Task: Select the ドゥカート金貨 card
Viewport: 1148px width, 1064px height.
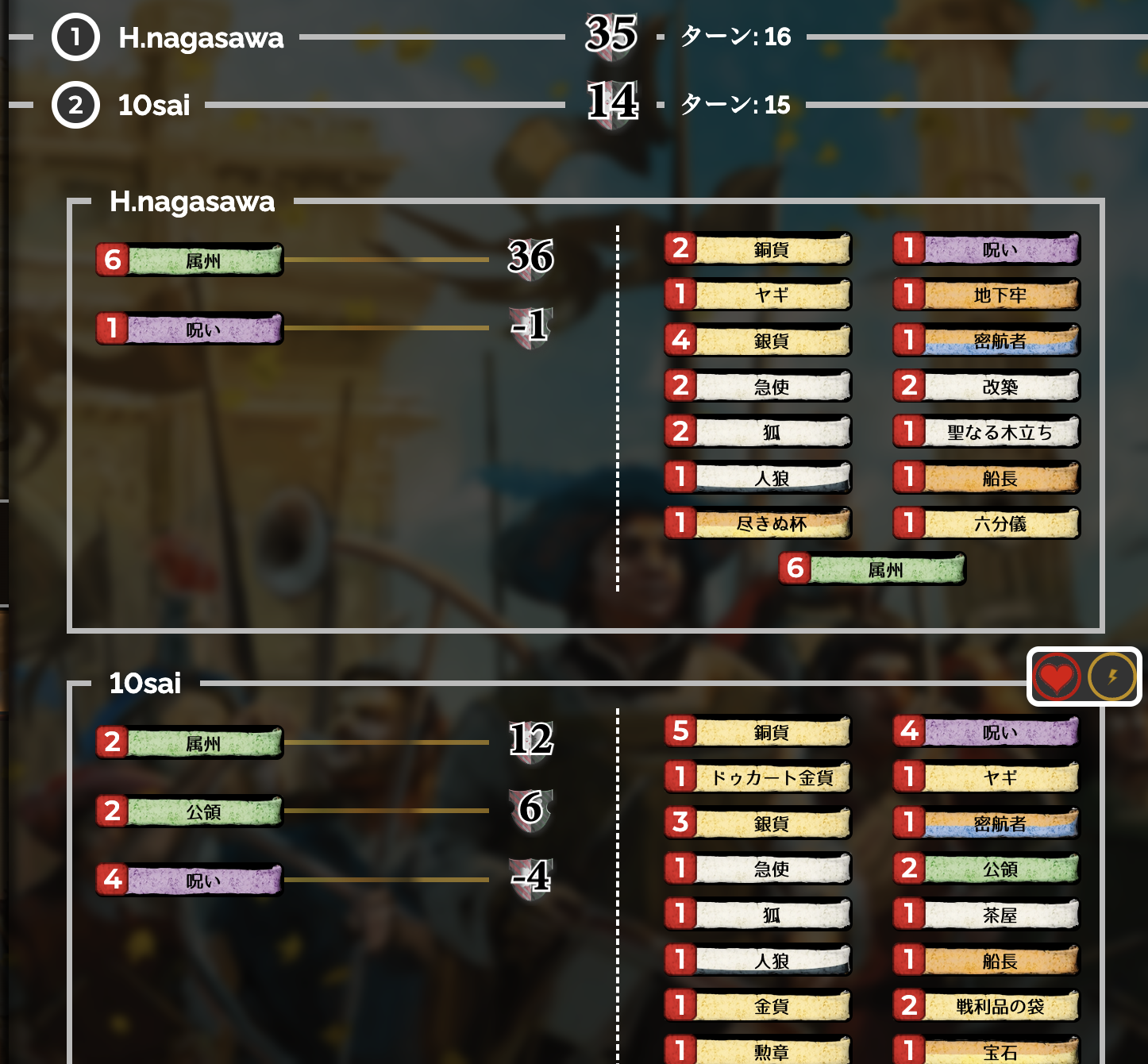Action: tap(758, 777)
